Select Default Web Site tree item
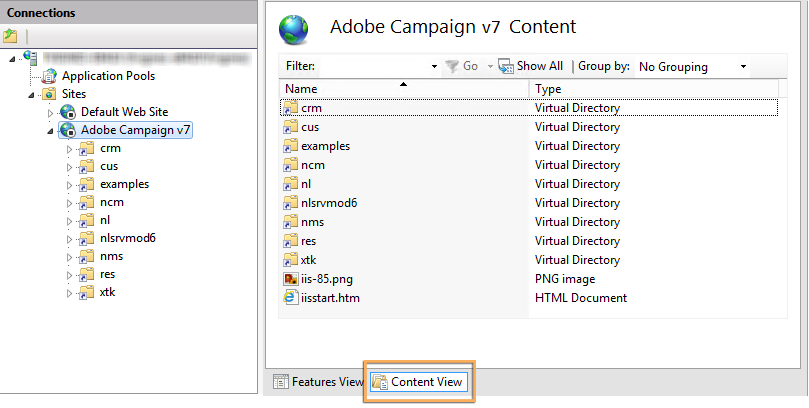 (x=124, y=112)
